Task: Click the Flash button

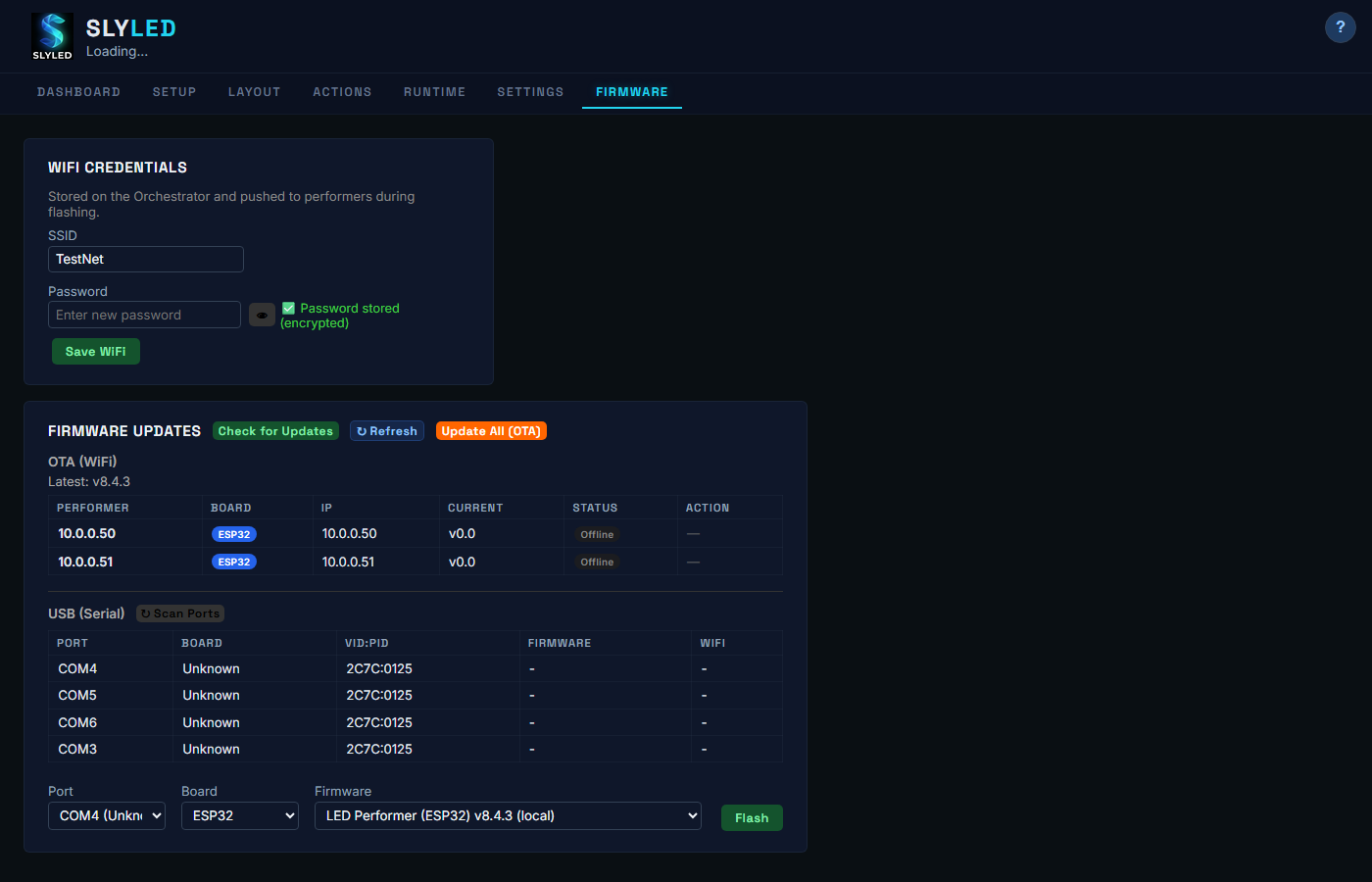Action: (x=752, y=818)
